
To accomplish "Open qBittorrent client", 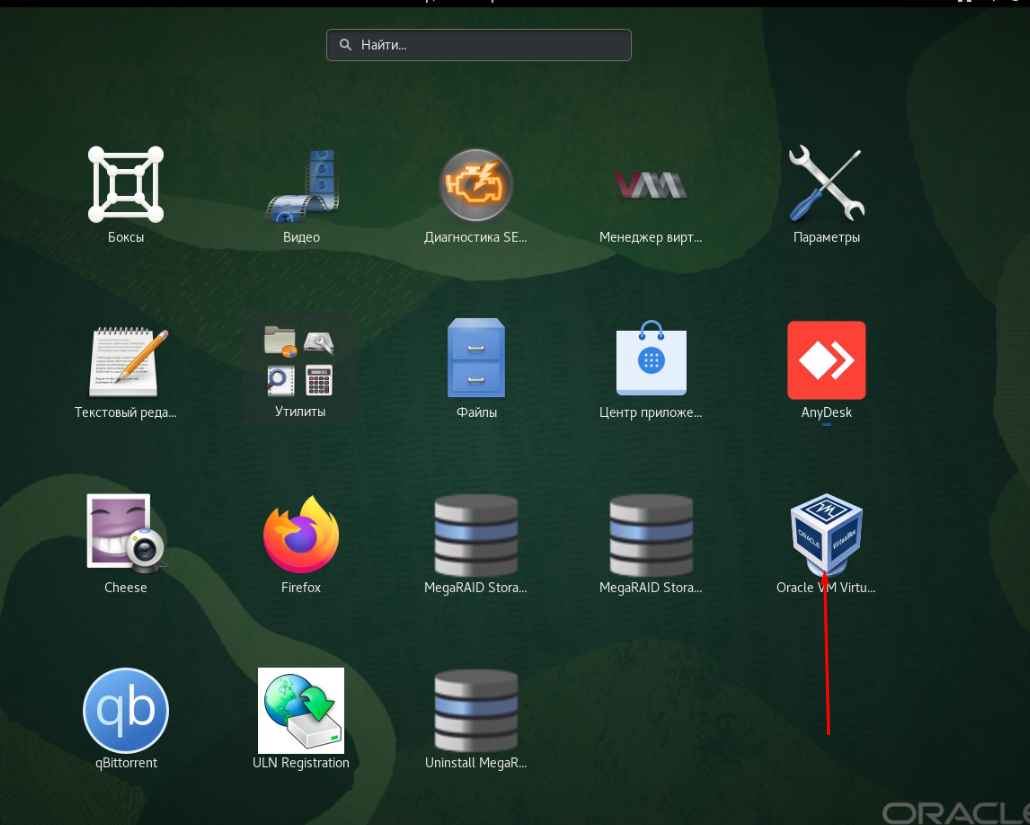I will tap(125, 710).
